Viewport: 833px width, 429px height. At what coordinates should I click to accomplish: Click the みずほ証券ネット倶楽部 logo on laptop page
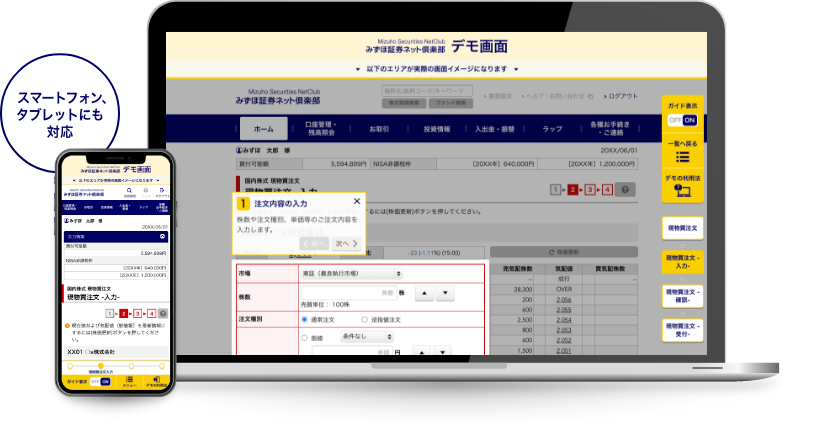(278, 97)
